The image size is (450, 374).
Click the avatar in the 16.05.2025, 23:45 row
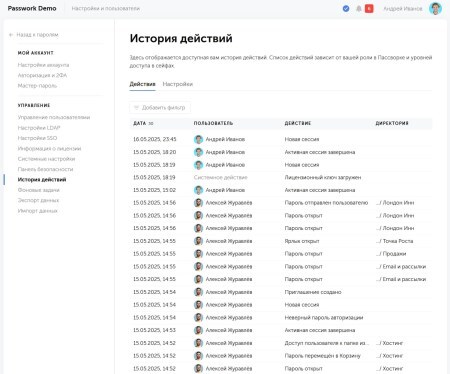(198, 139)
